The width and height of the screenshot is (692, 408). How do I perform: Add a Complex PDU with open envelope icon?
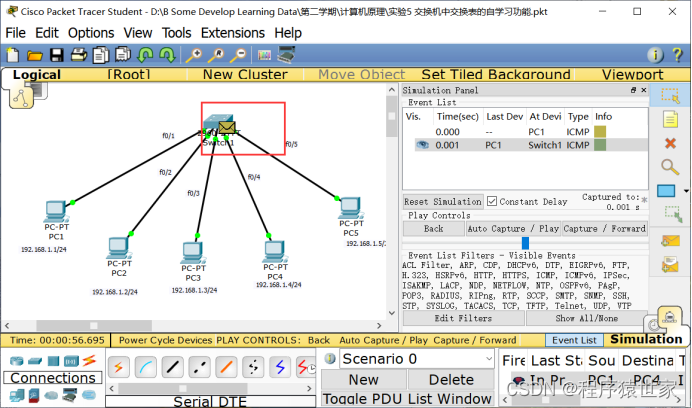pyautogui.click(x=670, y=264)
